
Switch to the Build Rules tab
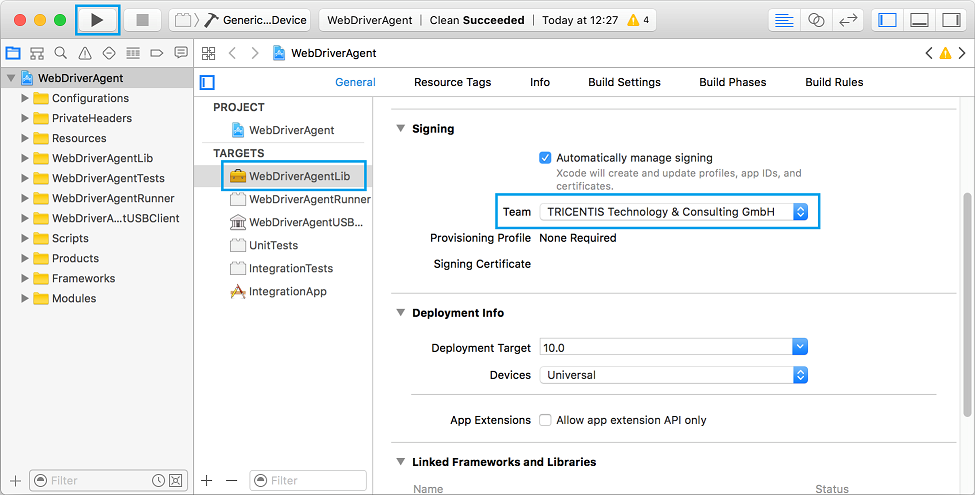[834, 82]
